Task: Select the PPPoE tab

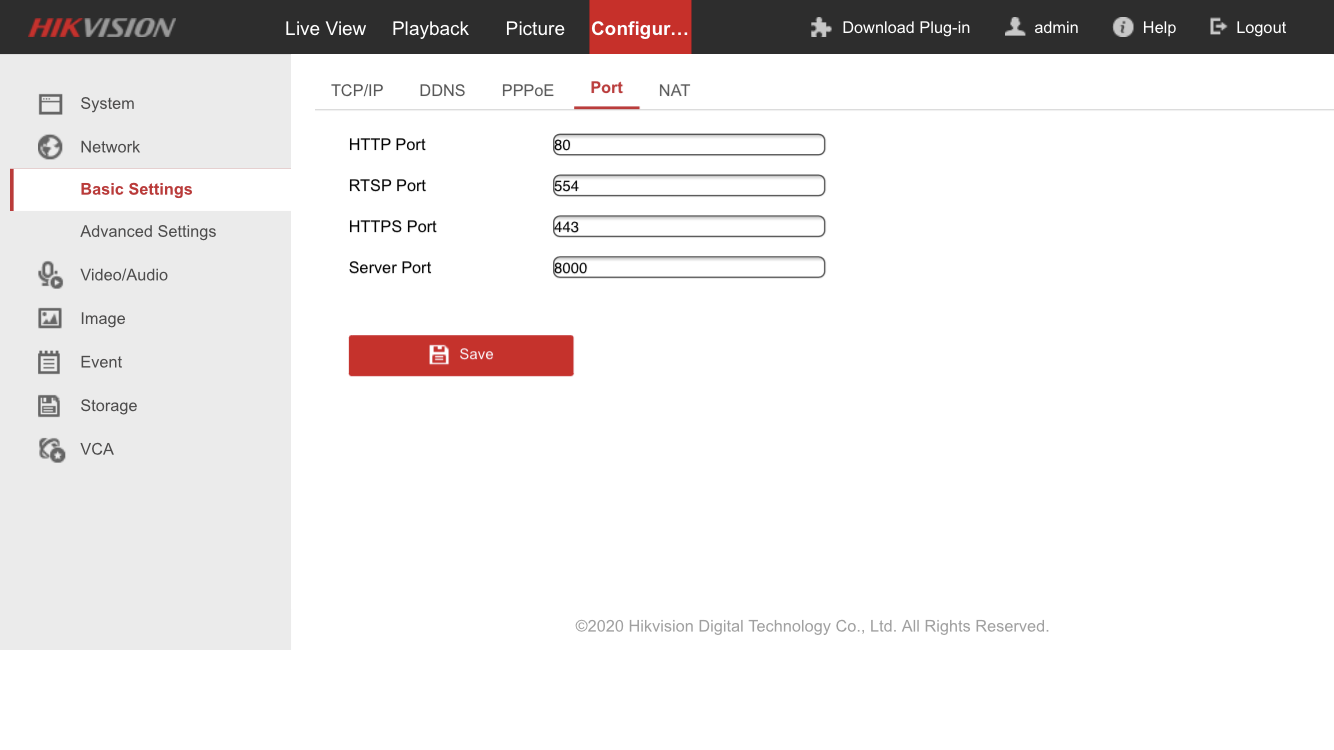Action: 527,90
